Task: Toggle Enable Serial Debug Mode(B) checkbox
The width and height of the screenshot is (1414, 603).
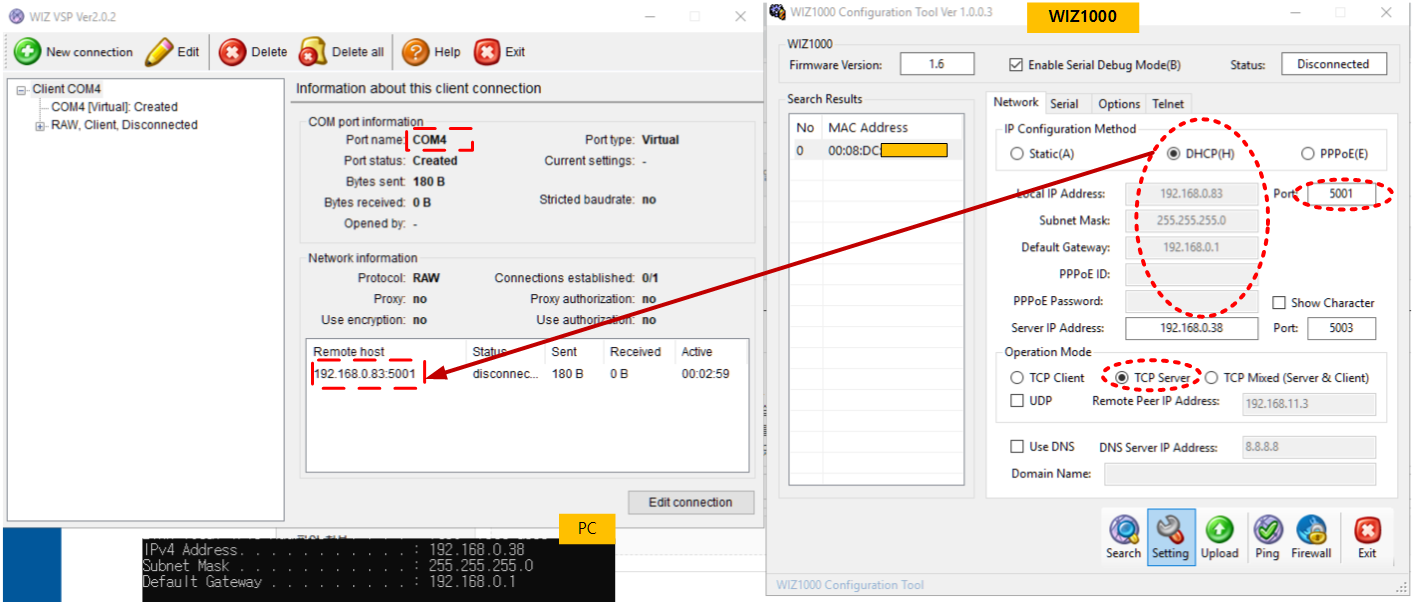Action: coord(1016,65)
